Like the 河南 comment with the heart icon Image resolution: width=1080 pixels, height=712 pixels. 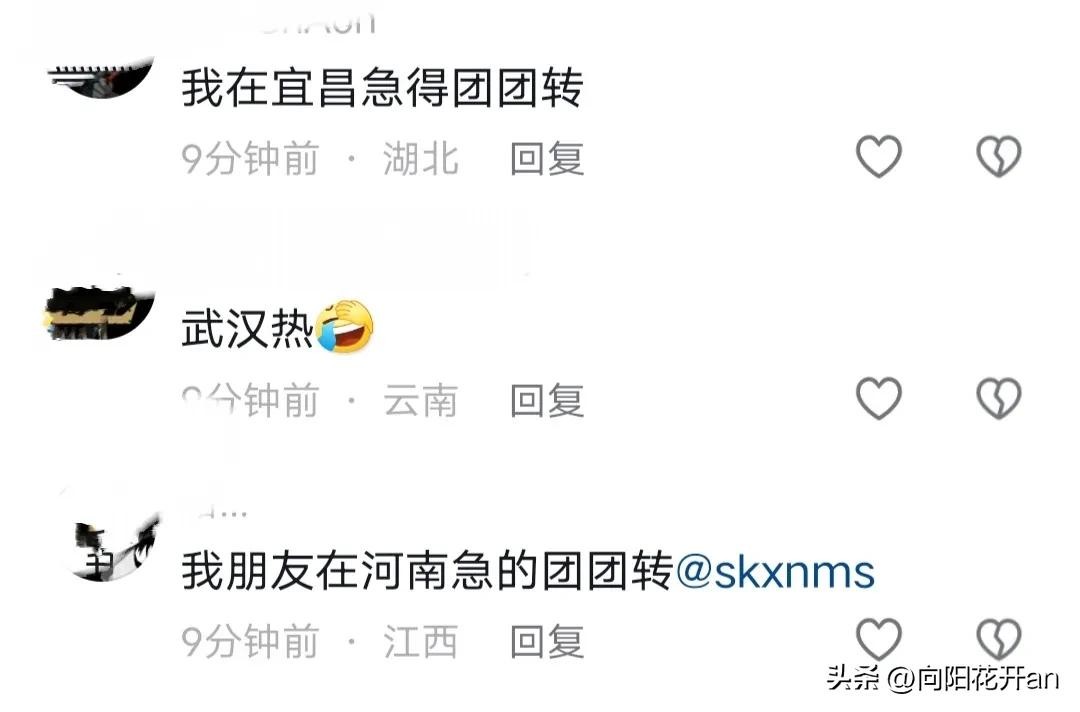click(x=878, y=638)
